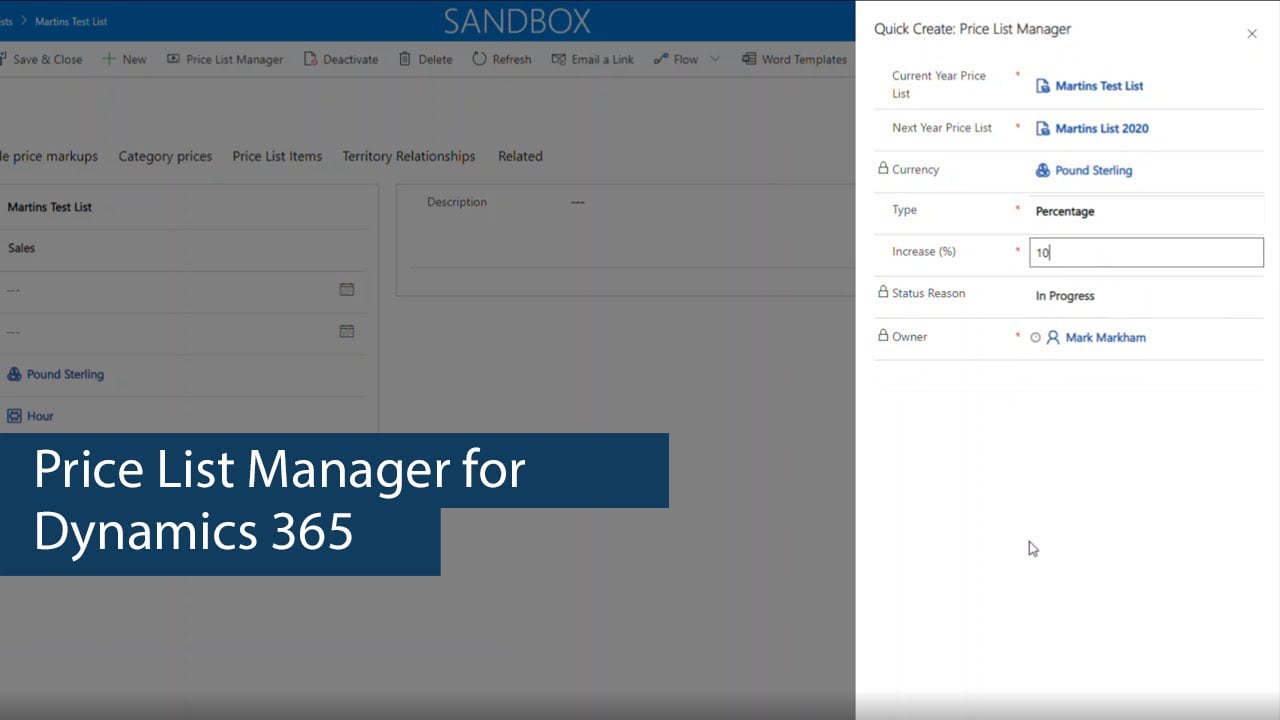
Task: Click the person icon beside Mark Markham
Action: (1053, 338)
